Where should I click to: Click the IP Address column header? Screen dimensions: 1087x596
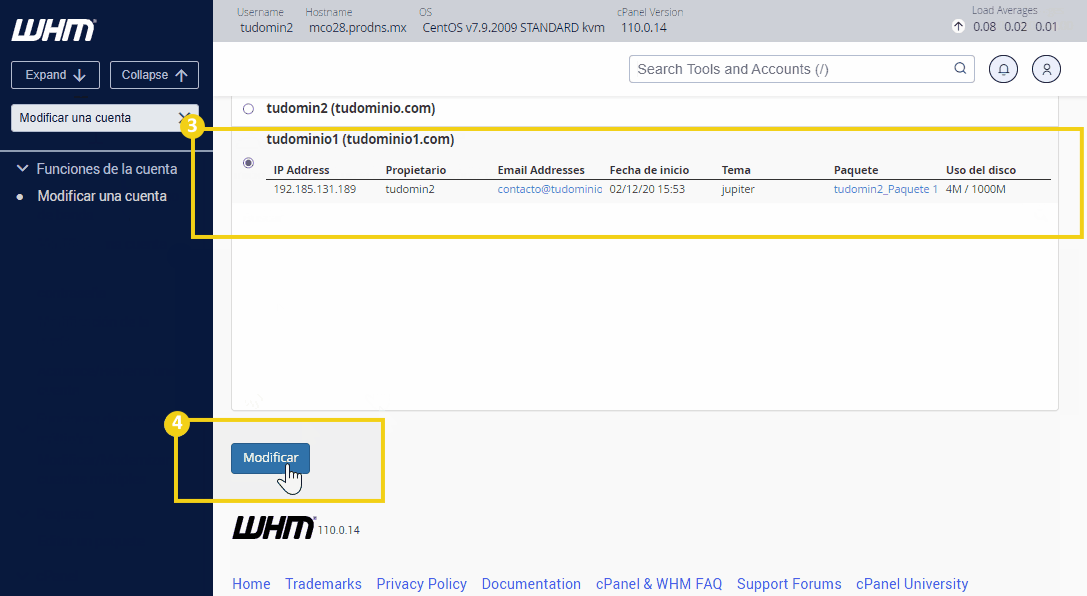[x=302, y=170]
